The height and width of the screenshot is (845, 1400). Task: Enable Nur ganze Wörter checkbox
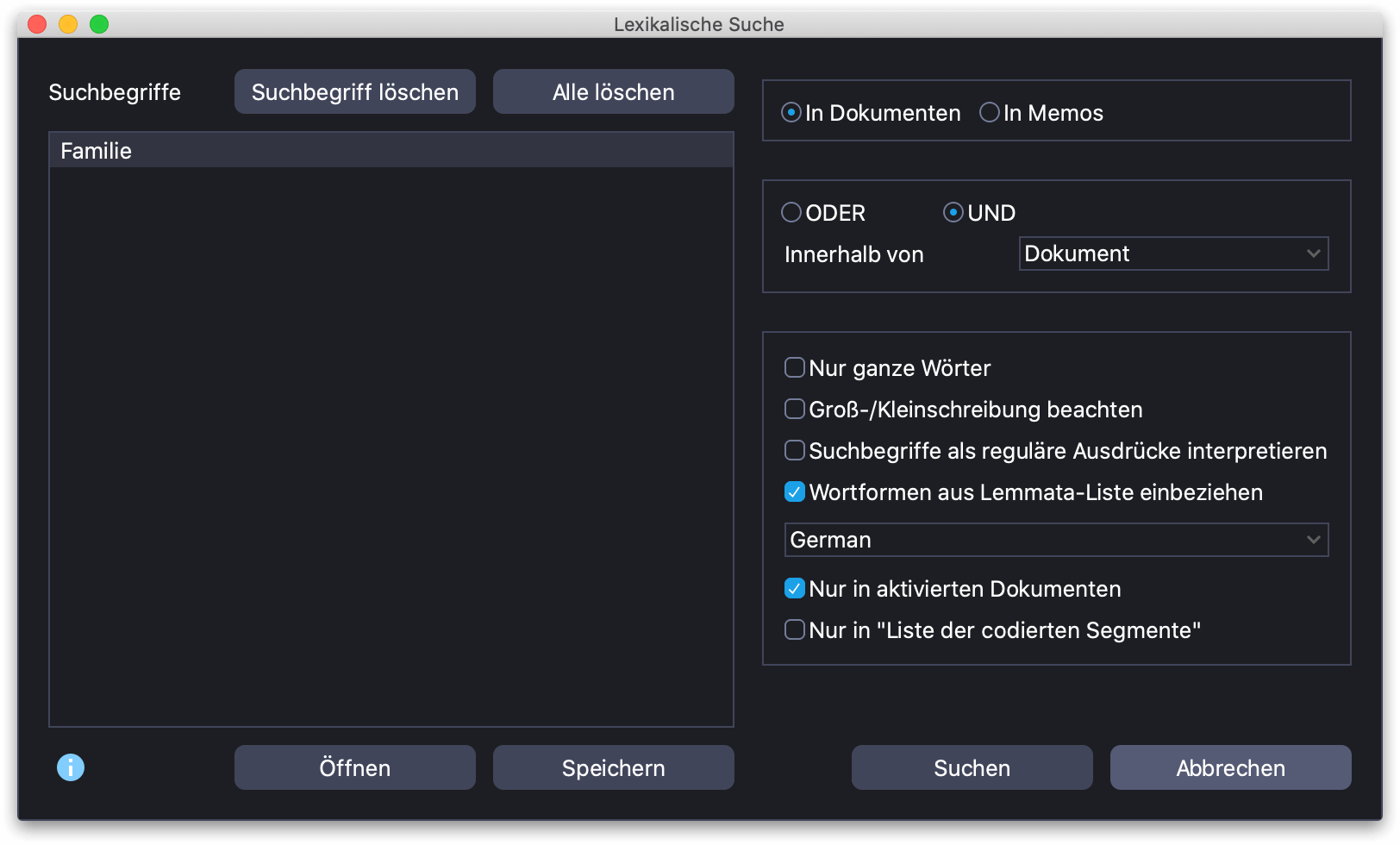tap(795, 368)
